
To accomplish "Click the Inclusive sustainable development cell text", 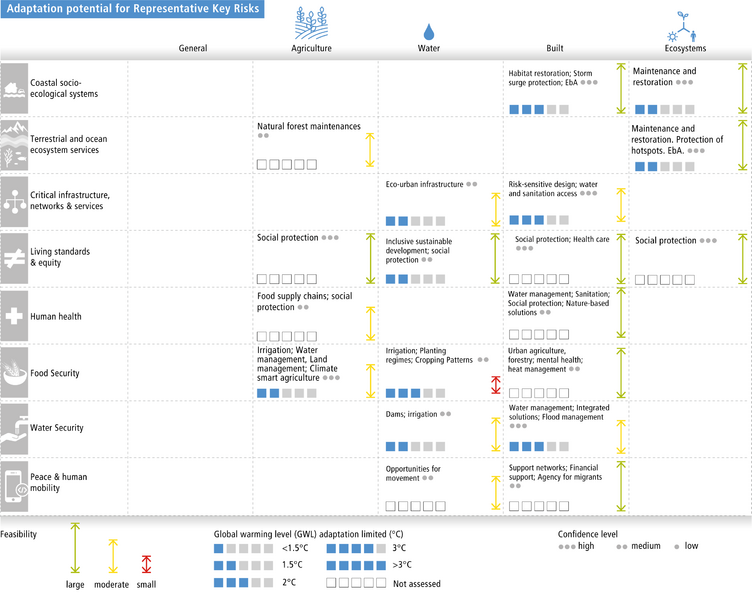I will pos(419,250).
